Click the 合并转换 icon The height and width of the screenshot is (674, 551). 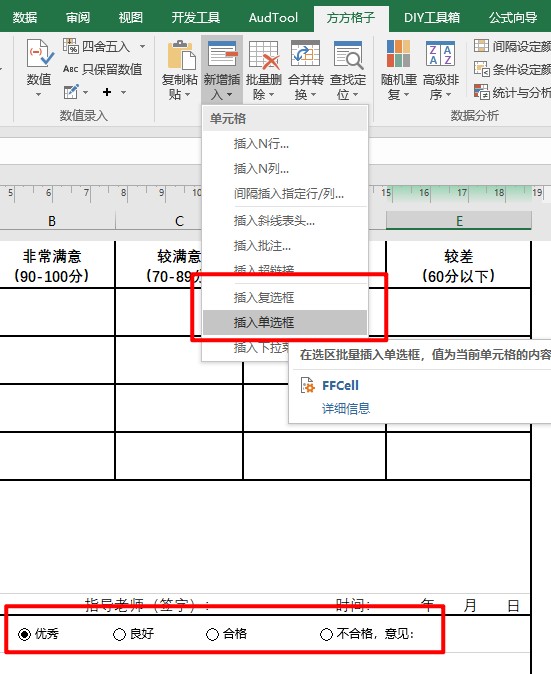[x=305, y=55]
